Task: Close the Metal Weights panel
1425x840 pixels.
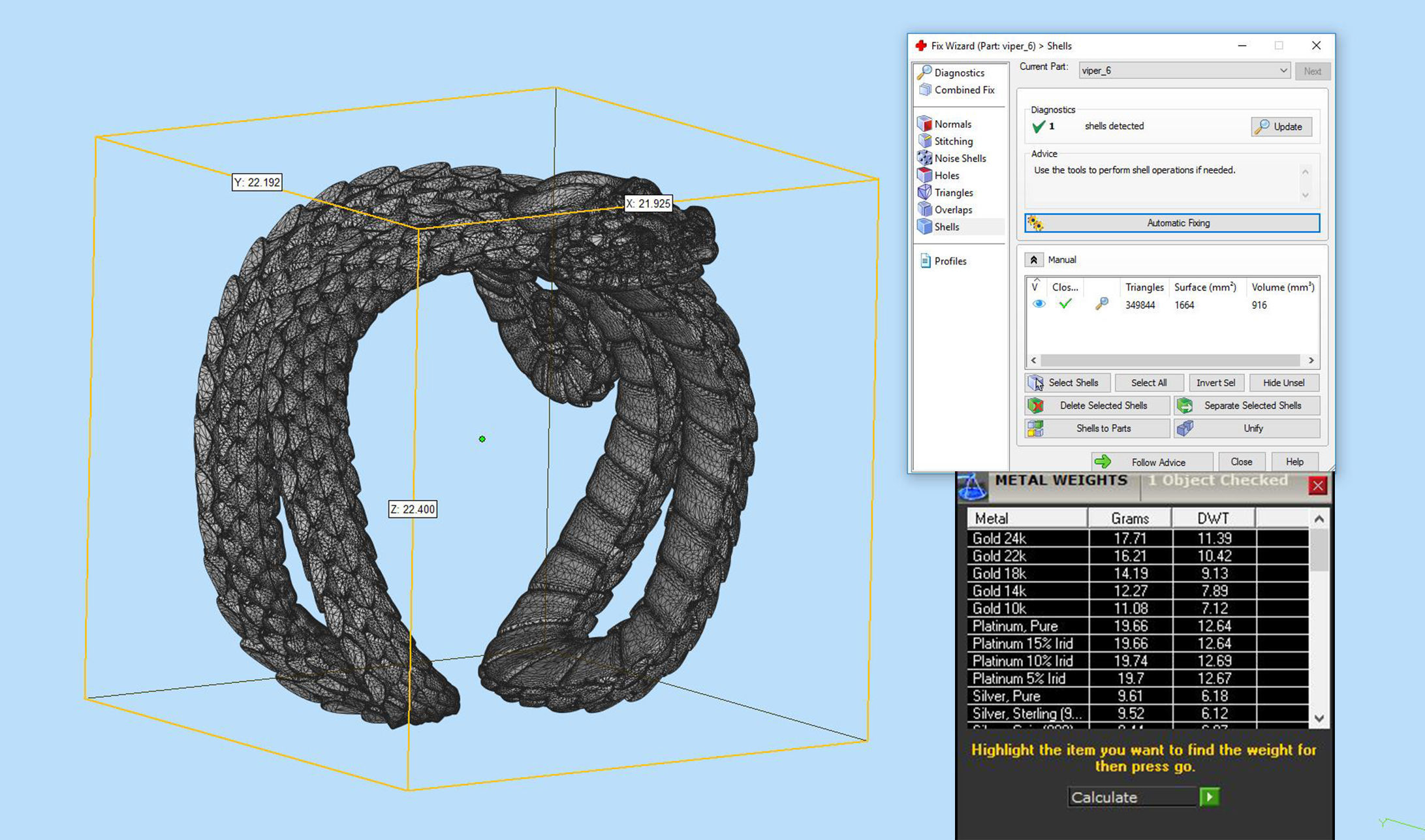Action: (x=1317, y=486)
